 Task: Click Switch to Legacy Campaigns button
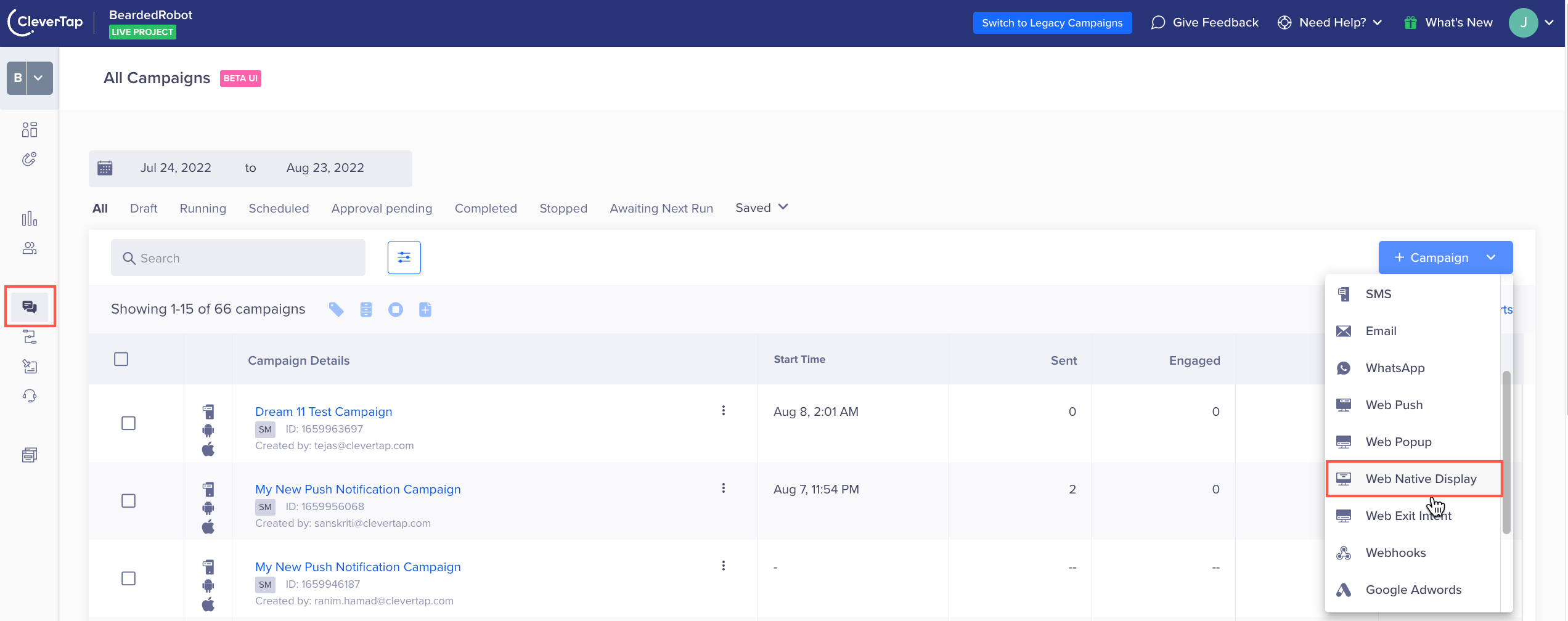[1052, 23]
